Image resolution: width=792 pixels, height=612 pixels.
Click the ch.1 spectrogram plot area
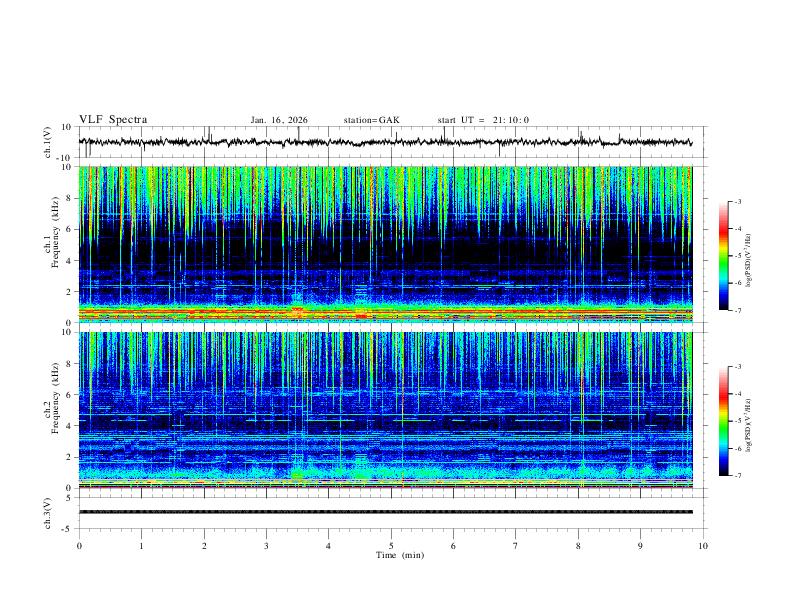coord(386,244)
